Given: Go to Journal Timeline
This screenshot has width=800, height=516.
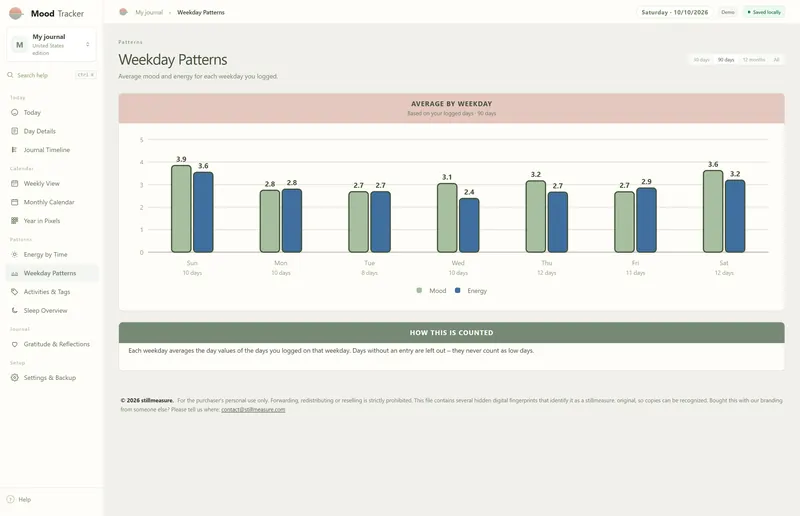Looking at the screenshot, I should pyautogui.click(x=52, y=150).
